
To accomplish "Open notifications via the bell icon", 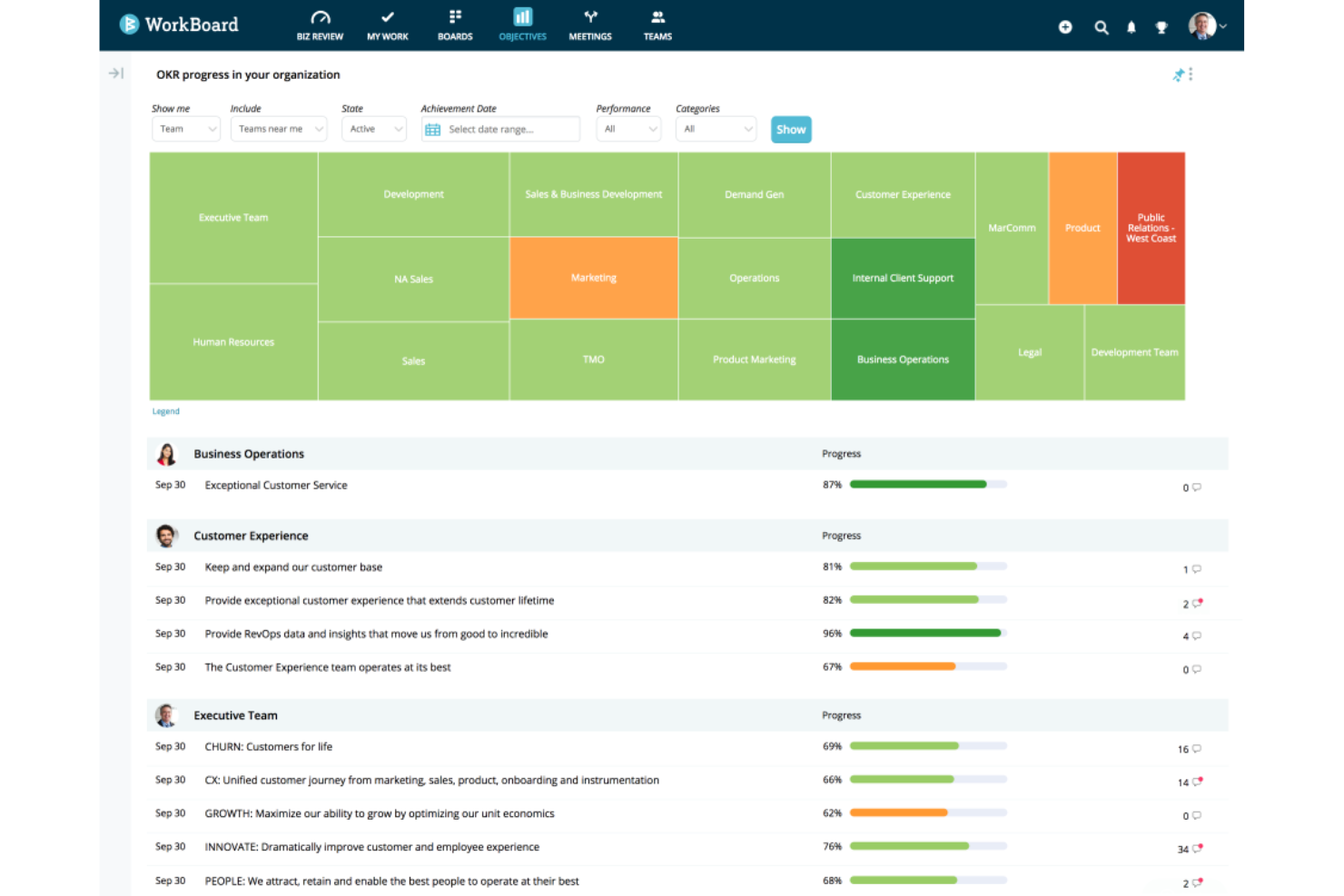I will (1131, 27).
